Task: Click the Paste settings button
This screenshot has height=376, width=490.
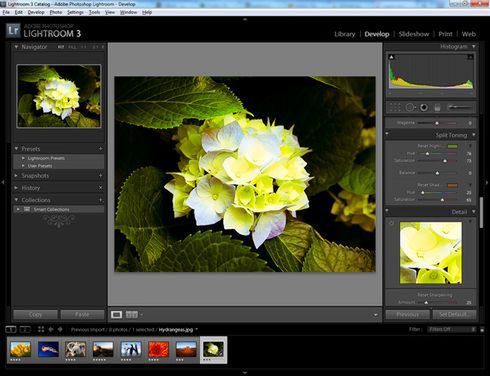Action: pyautogui.click(x=82, y=314)
